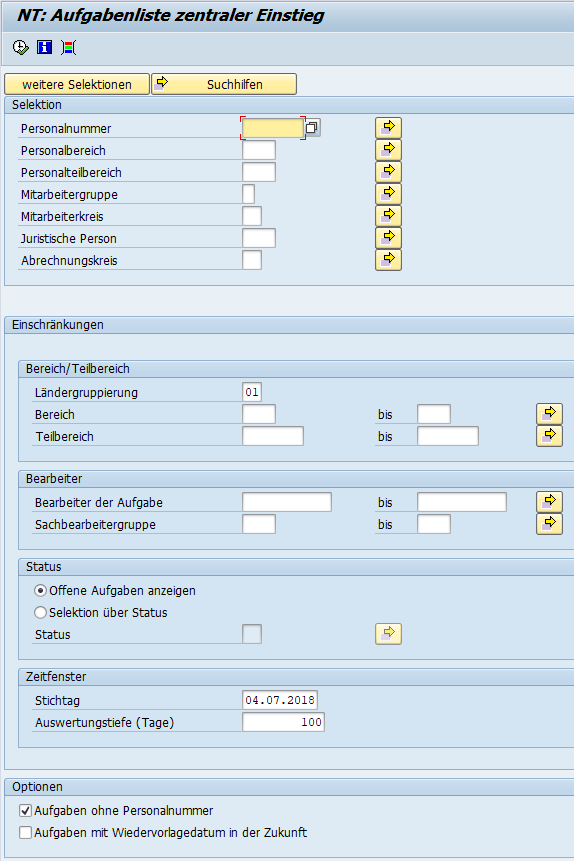Open multiple selection arrow for Abrechnungskreis
Image resolution: width=574 pixels, height=861 pixels.
click(x=388, y=260)
